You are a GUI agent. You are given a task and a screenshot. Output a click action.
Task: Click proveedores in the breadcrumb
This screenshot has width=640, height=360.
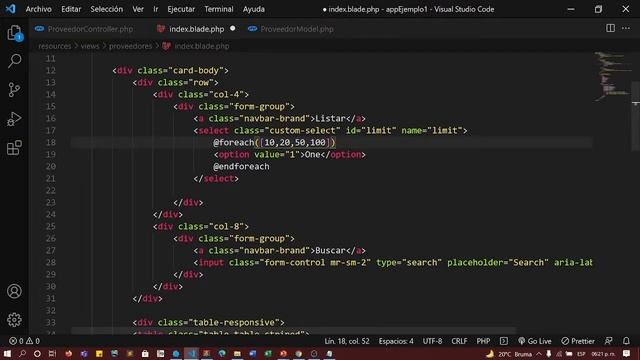130,46
